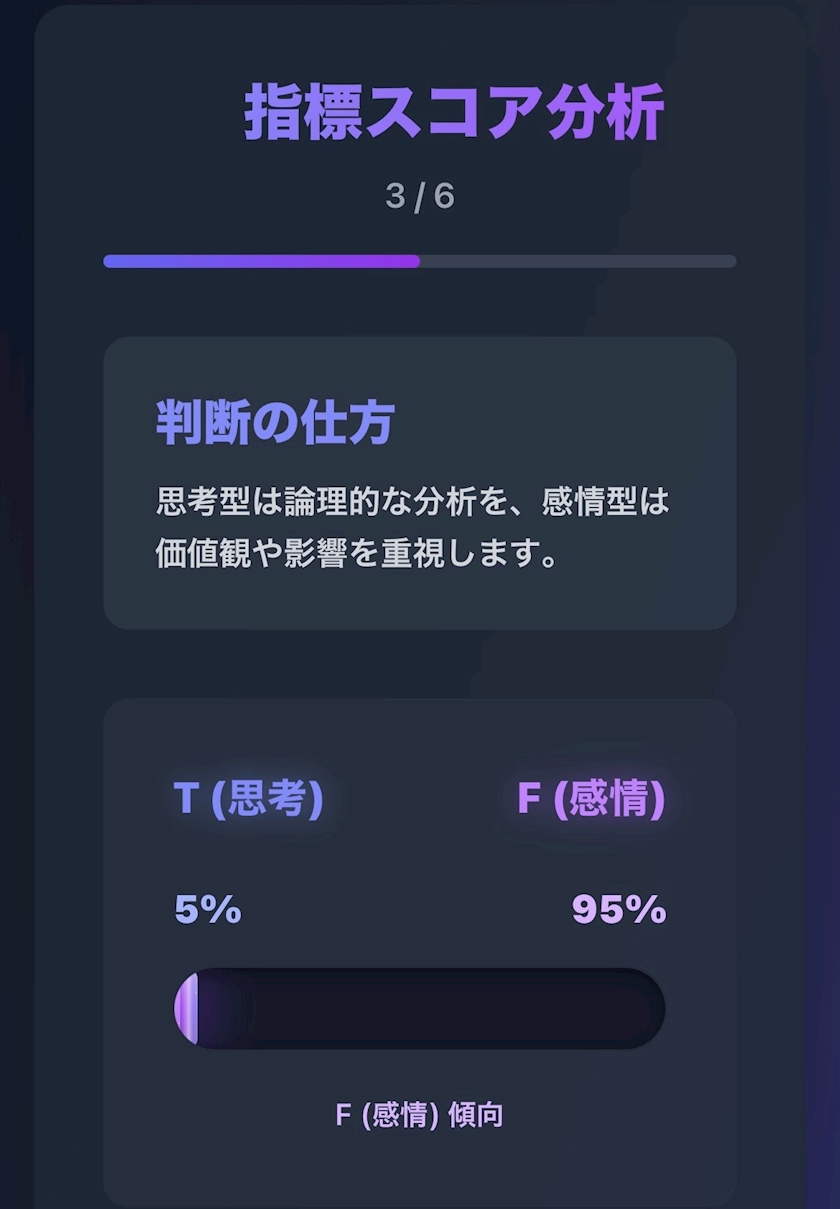Screen dimensions: 840x1209
Task: Click the 95% score value
Action: [619, 910]
